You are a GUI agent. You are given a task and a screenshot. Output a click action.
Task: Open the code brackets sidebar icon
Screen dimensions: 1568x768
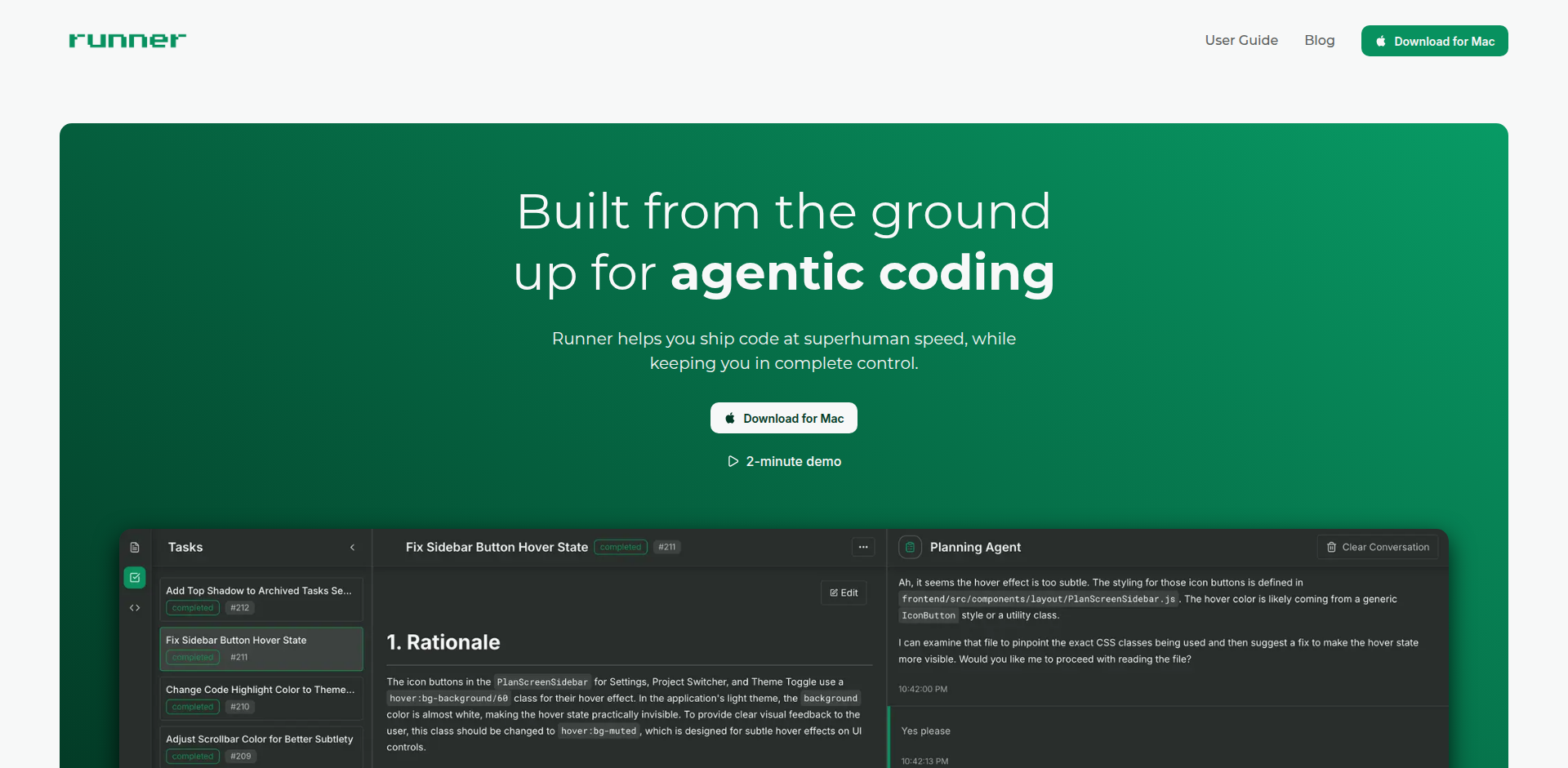(x=135, y=608)
